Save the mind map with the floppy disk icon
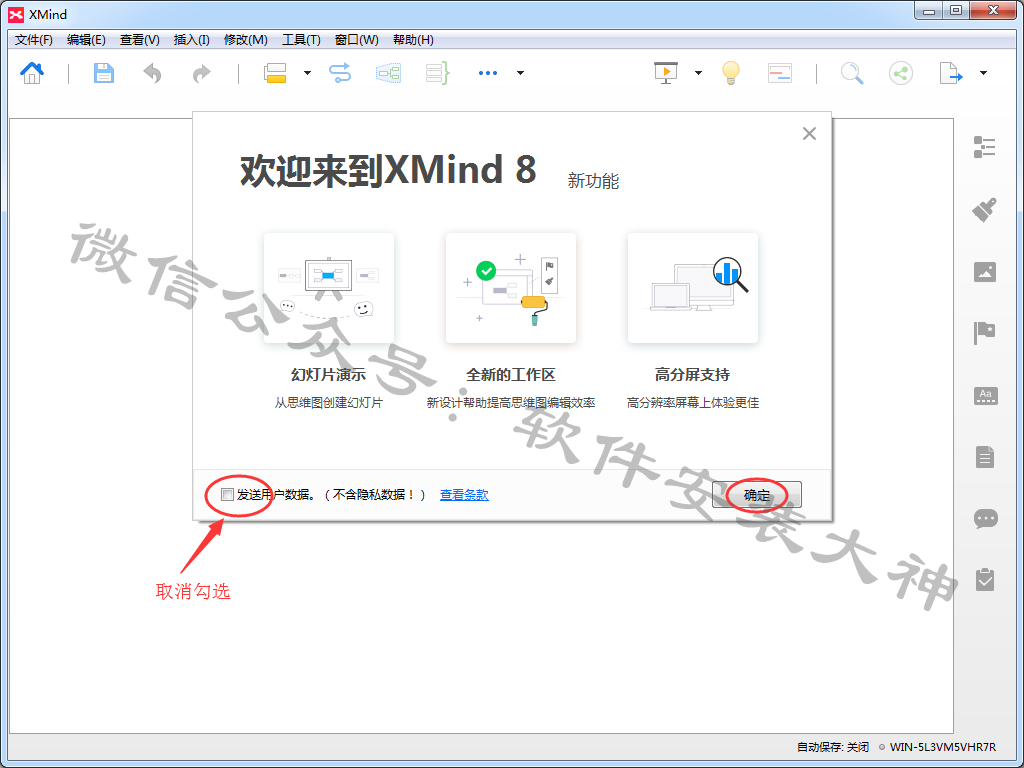This screenshot has height=768, width=1024. 103,72
